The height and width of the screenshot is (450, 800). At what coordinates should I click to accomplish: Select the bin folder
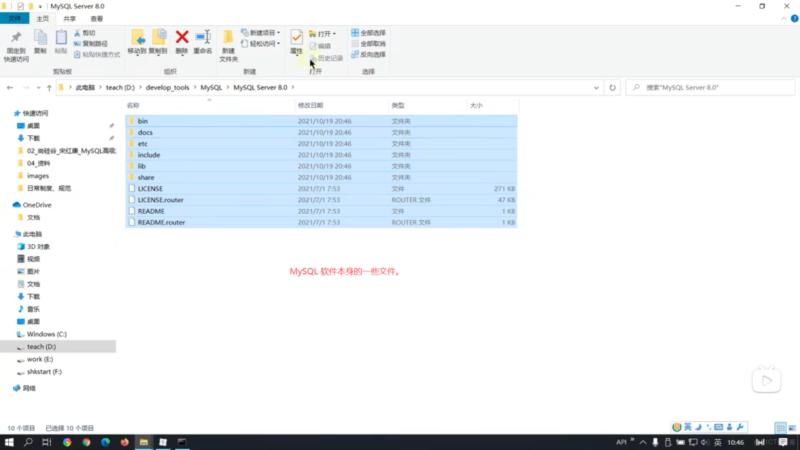point(321,121)
